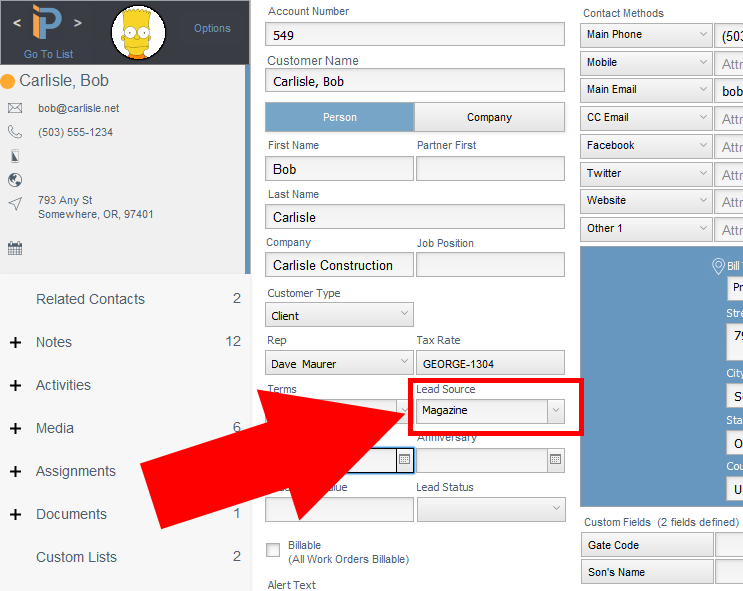Add new media with plus icon
Image resolution: width=743 pixels, height=591 pixels.
(16, 428)
